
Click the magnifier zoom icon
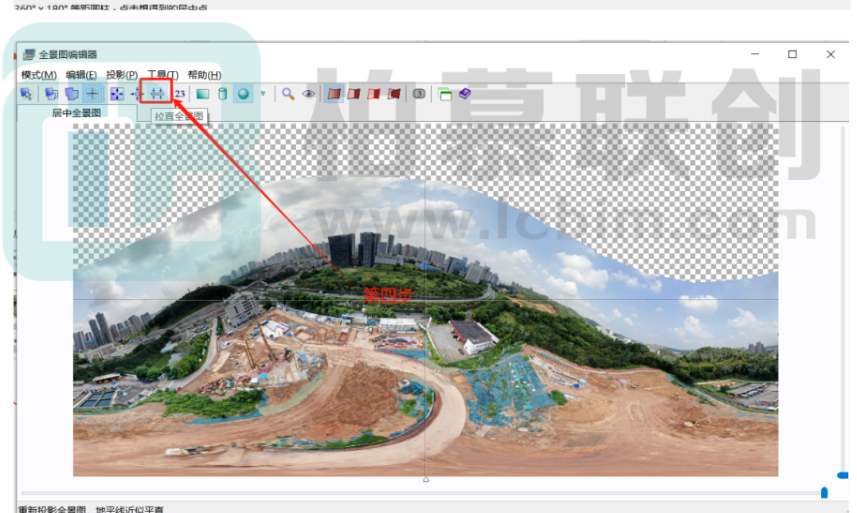point(288,94)
